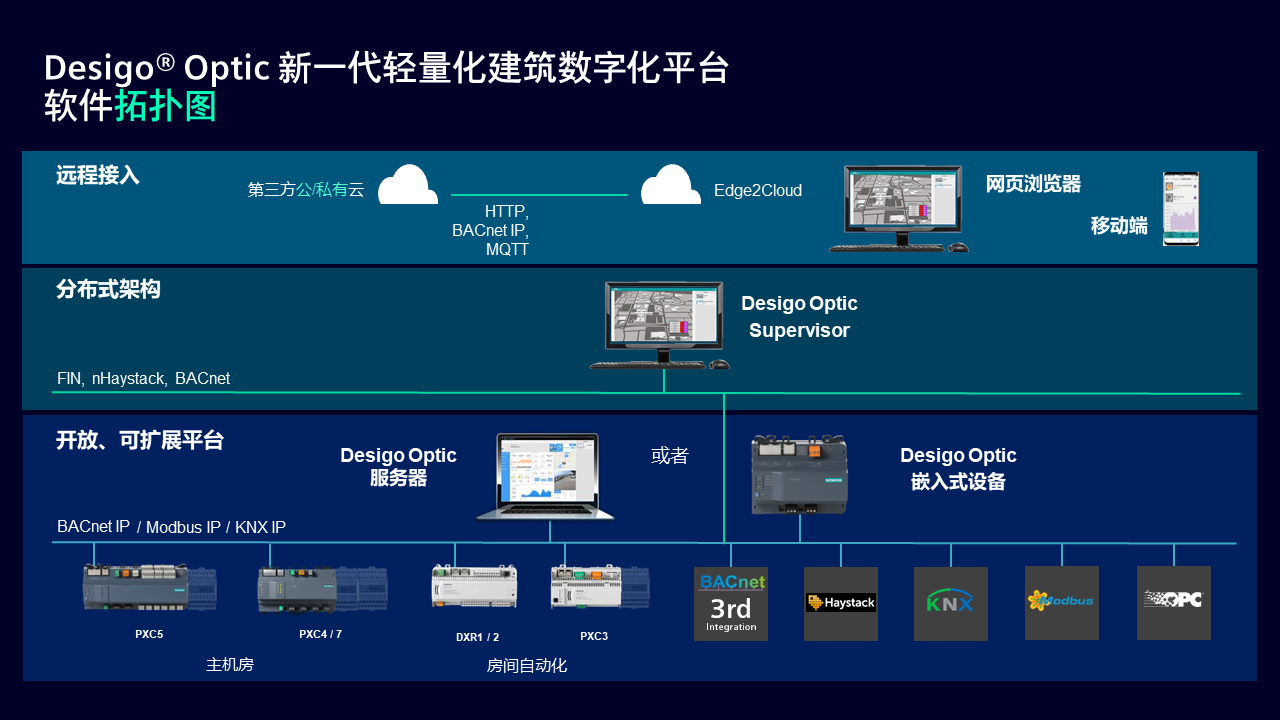Click the PXC5 controller image
The image size is (1280, 720).
(x=150, y=587)
